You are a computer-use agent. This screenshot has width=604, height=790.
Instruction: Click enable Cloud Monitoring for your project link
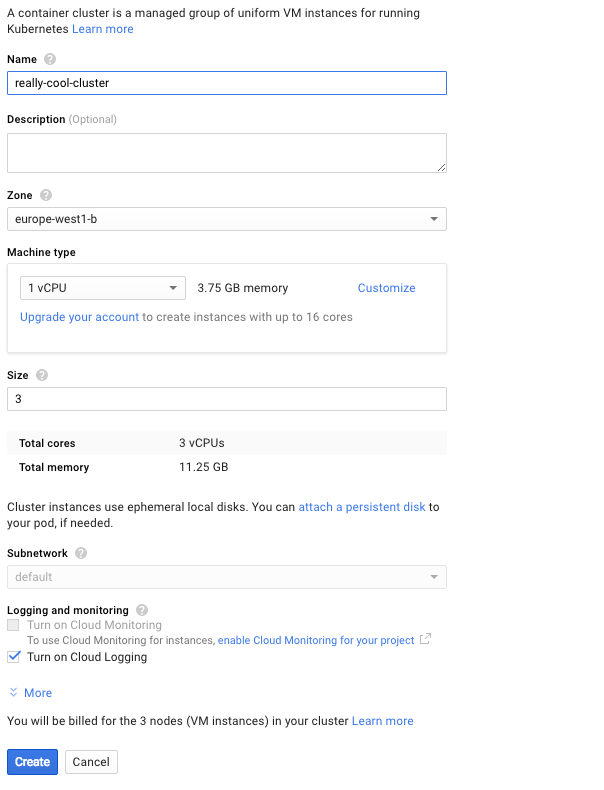[315, 640]
